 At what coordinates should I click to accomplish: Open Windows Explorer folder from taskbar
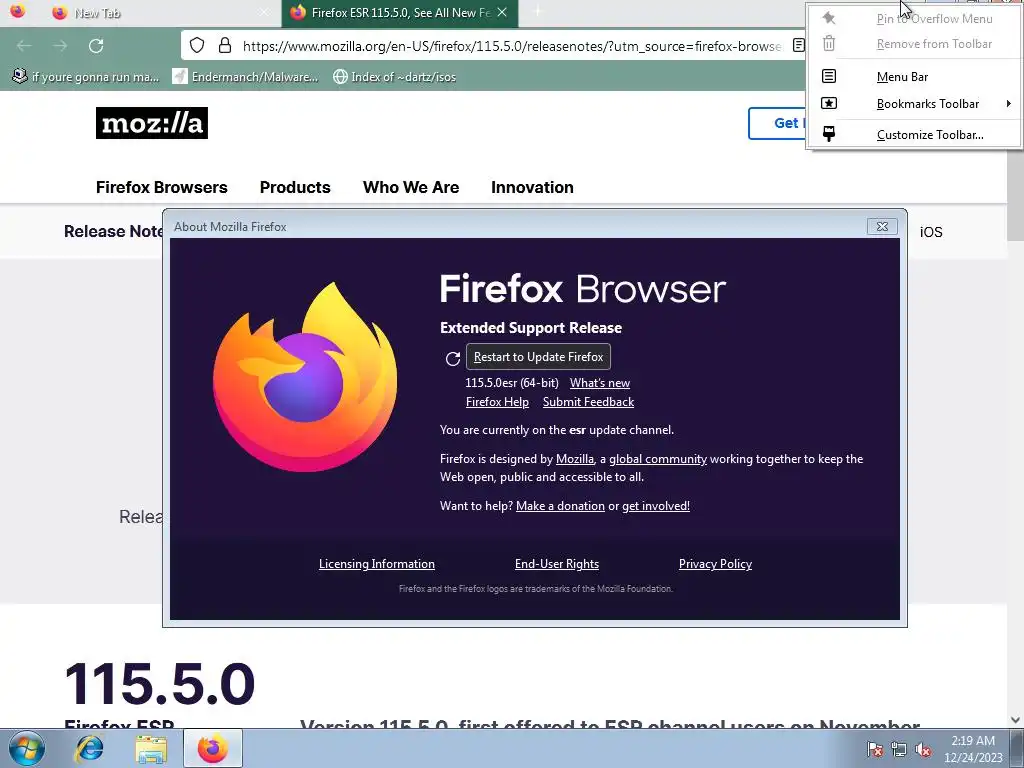(x=151, y=748)
